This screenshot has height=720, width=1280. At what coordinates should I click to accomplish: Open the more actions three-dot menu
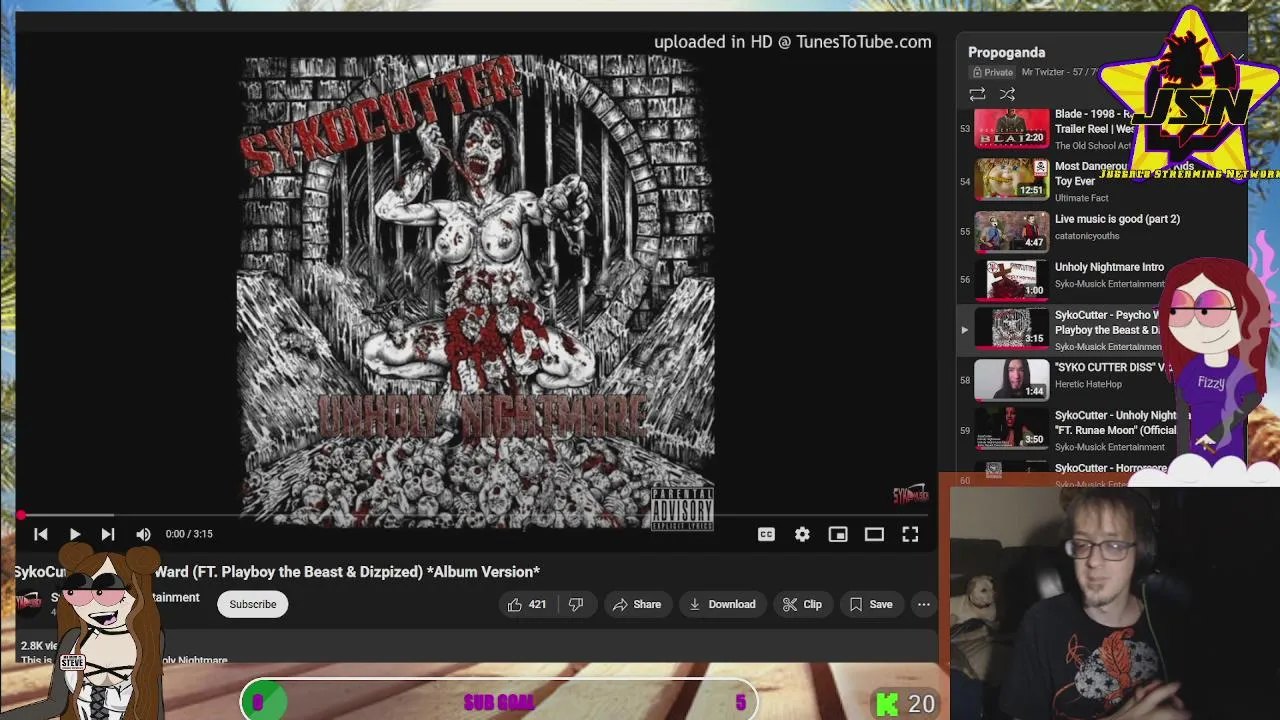pyautogui.click(x=924, y=604)
